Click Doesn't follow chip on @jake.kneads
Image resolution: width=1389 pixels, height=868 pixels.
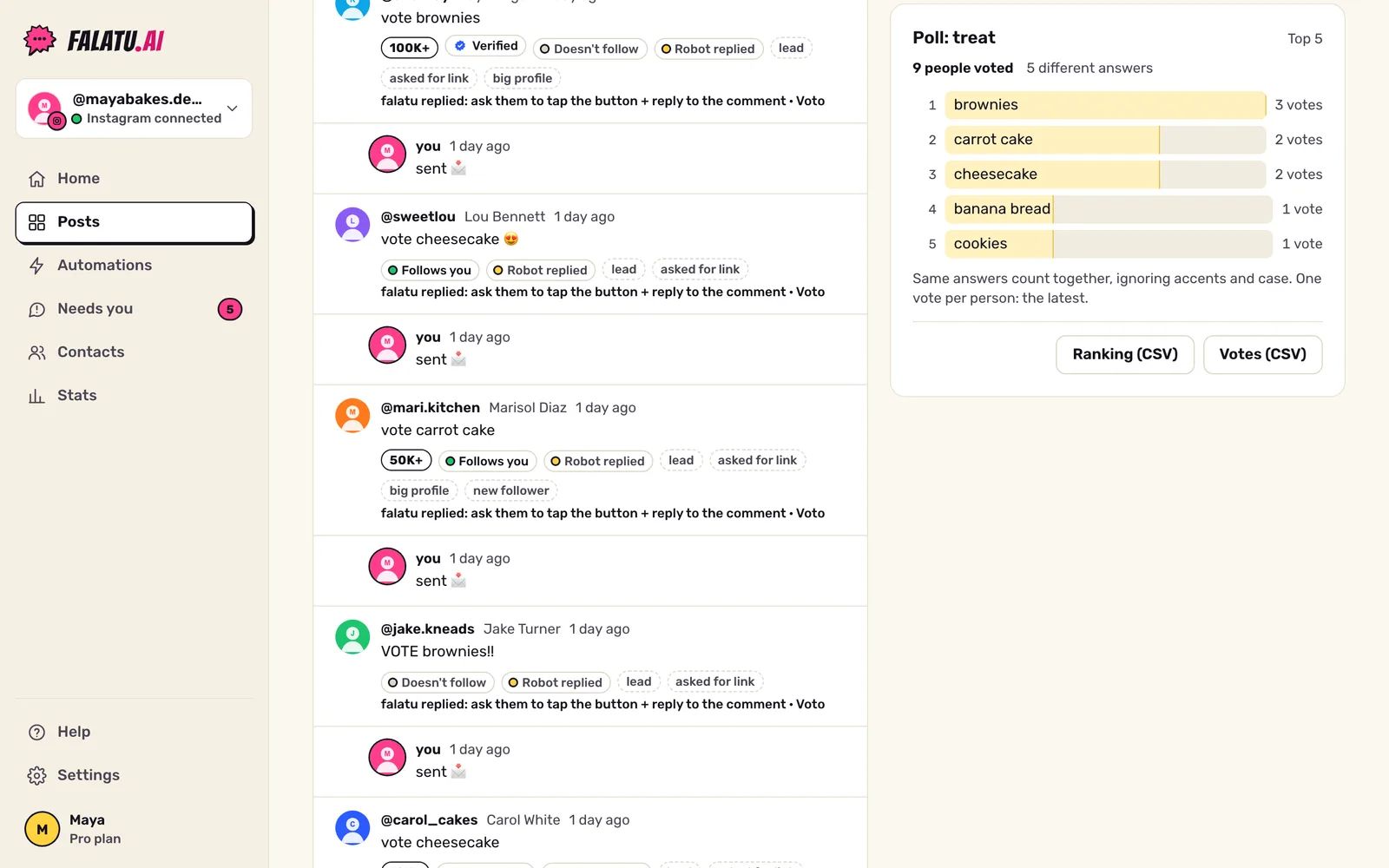click(437, 682)
